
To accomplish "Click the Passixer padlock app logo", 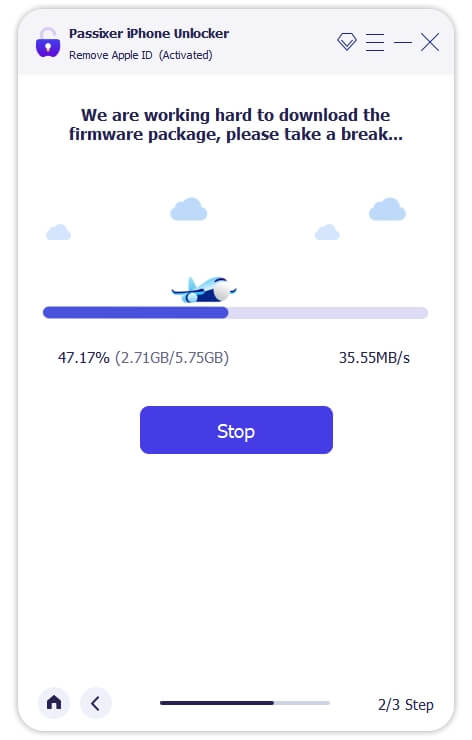I will click(x=48, y=43).
